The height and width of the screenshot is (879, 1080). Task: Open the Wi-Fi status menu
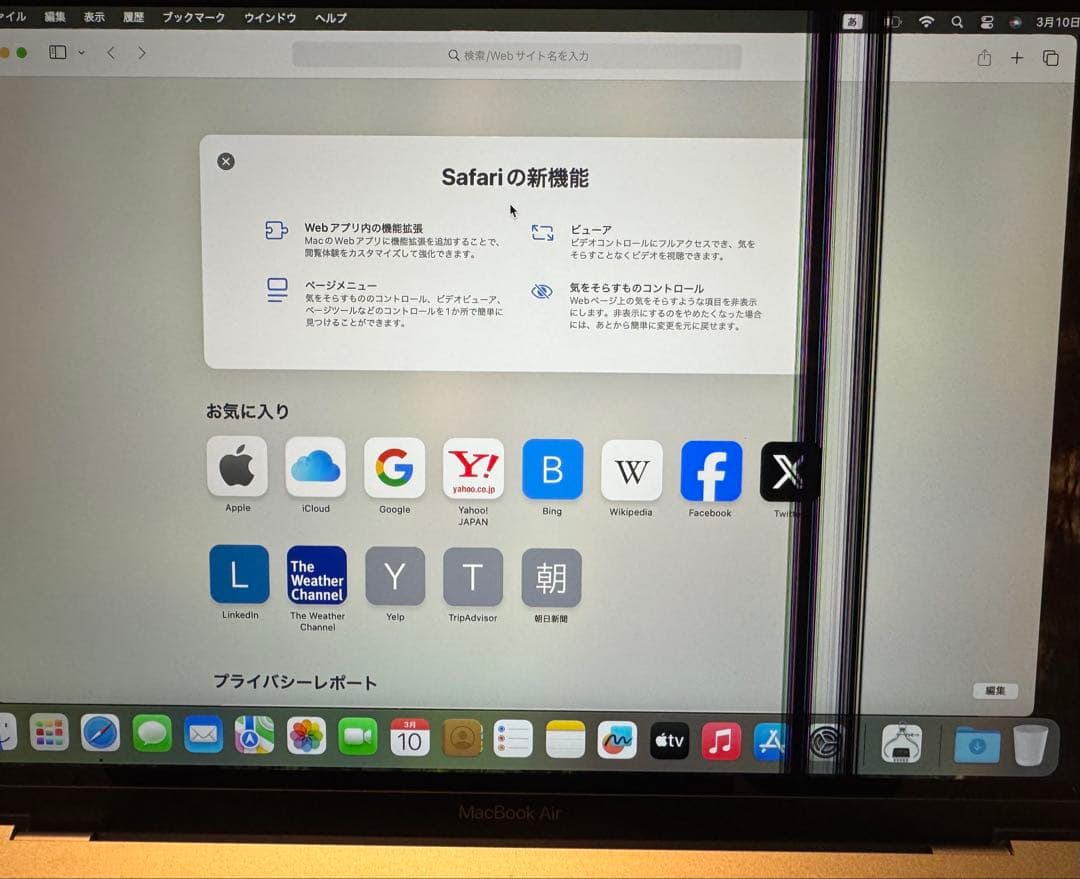926,22
